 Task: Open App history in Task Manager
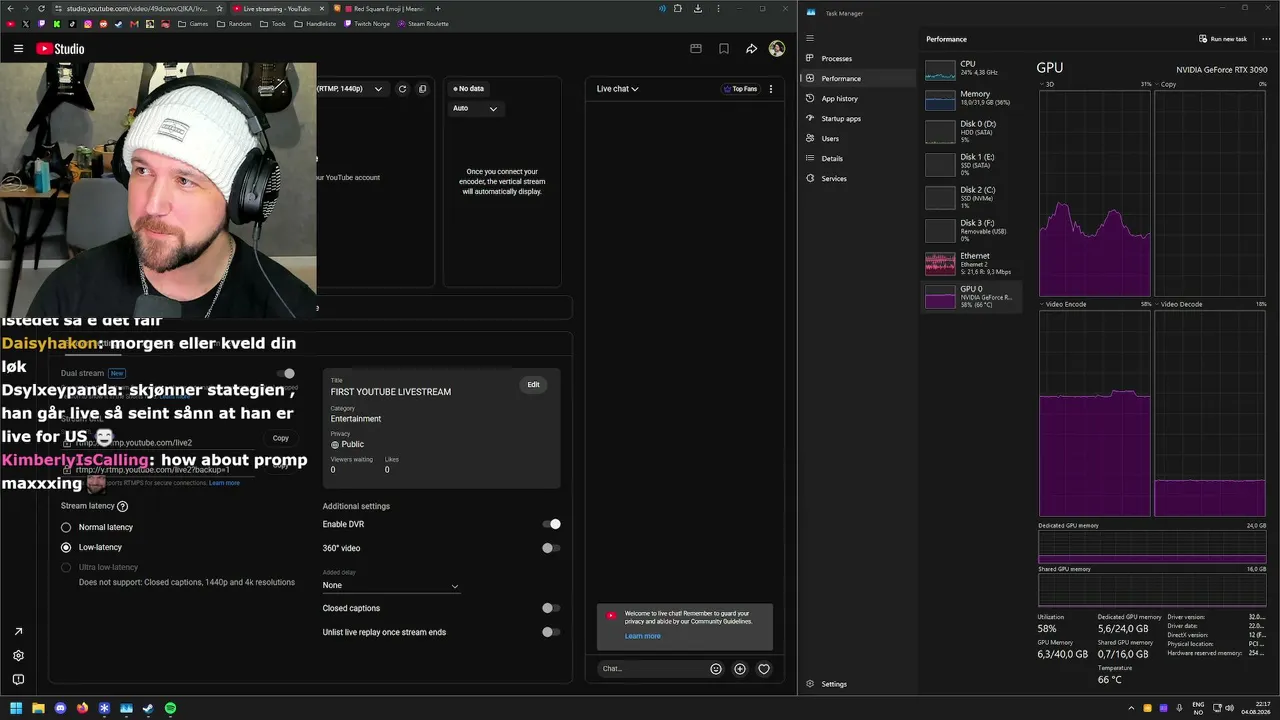pyautogui.click(x=860, y=99)
